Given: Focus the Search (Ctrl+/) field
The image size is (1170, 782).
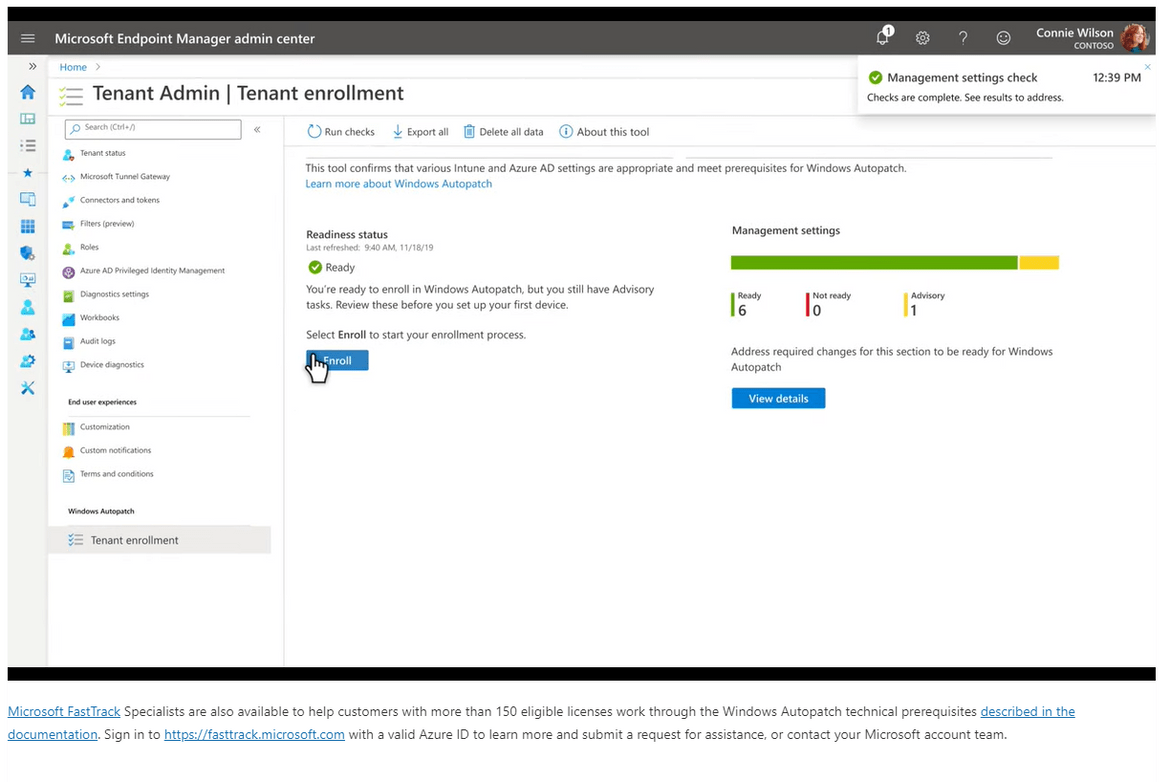Looking at the screenshot, I should (x=153, y=129).
